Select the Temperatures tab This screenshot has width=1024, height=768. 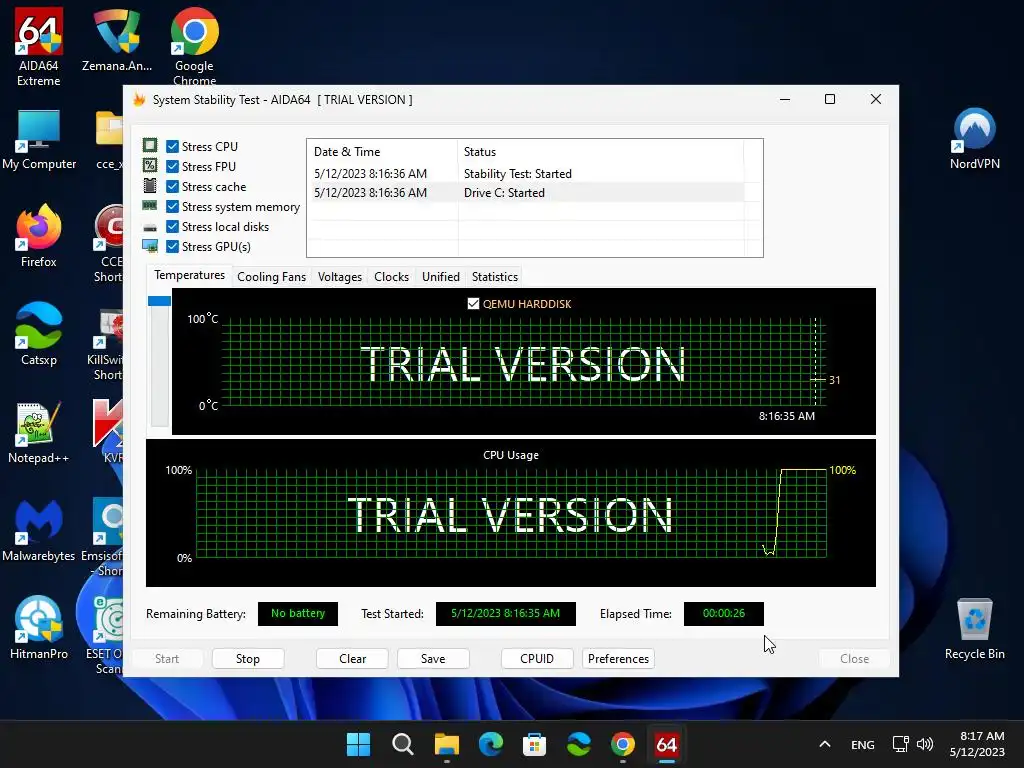tap(189, 276)
